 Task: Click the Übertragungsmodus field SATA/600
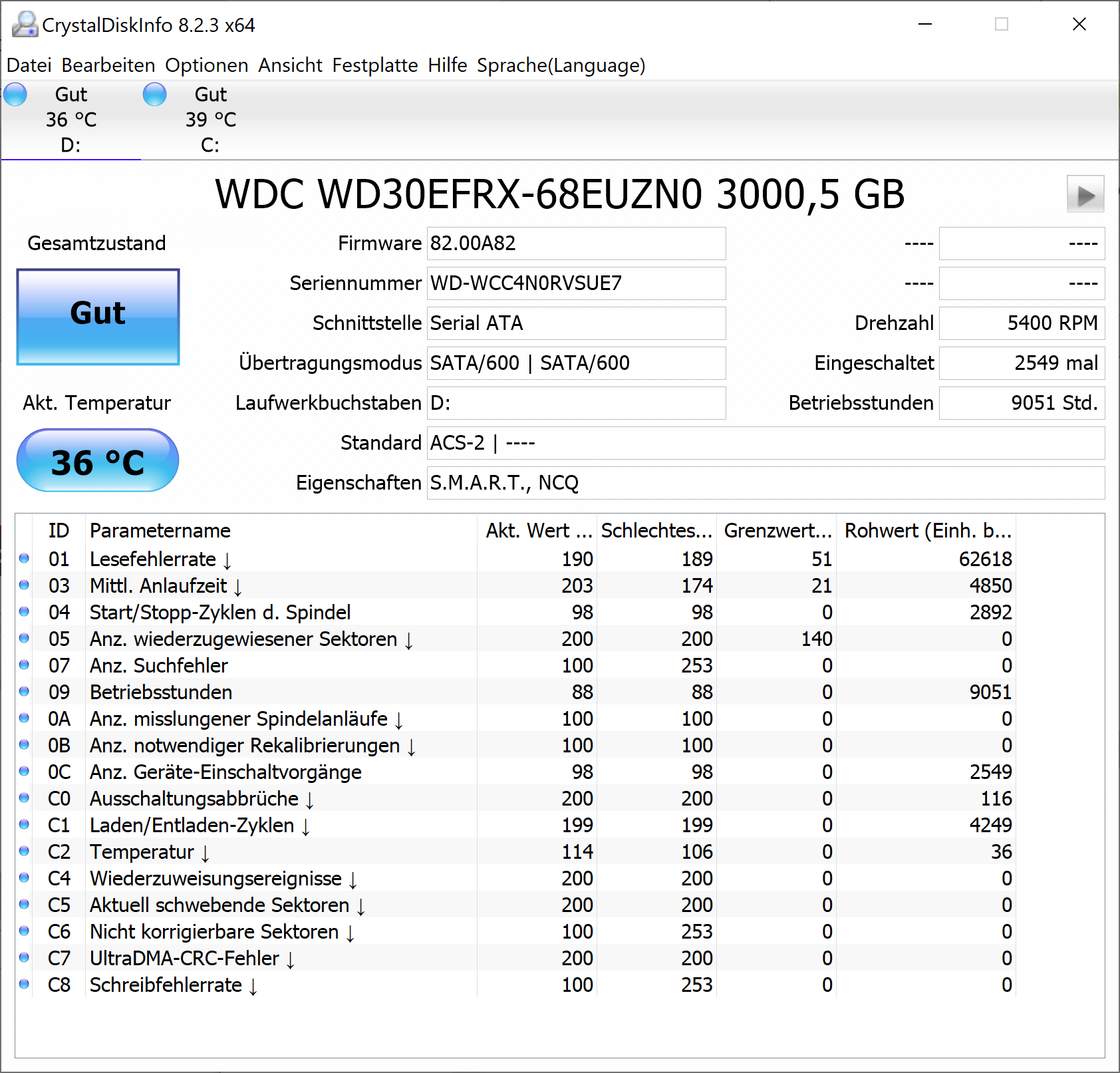(576, 363)
